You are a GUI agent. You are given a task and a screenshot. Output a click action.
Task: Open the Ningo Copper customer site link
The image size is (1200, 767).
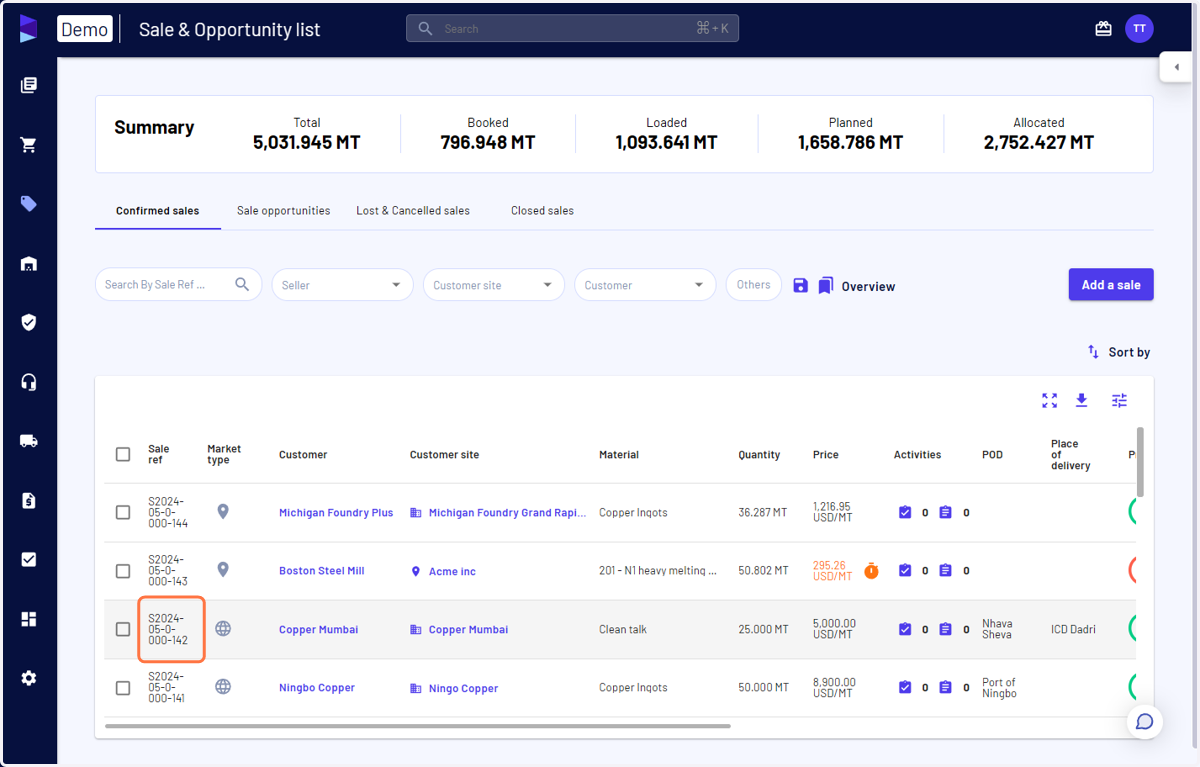pos(463,689)
